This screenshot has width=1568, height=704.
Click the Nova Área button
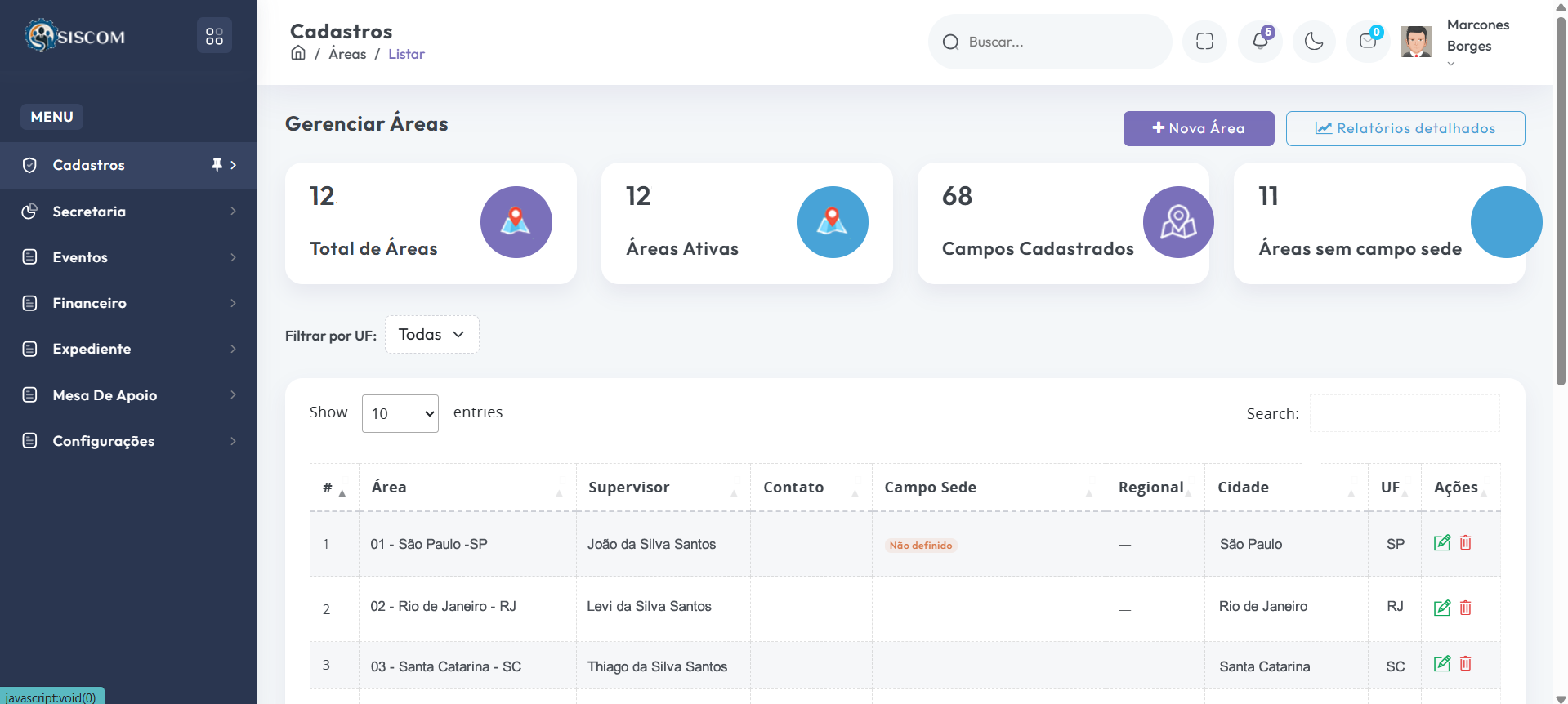click(x=1198, y=128)
